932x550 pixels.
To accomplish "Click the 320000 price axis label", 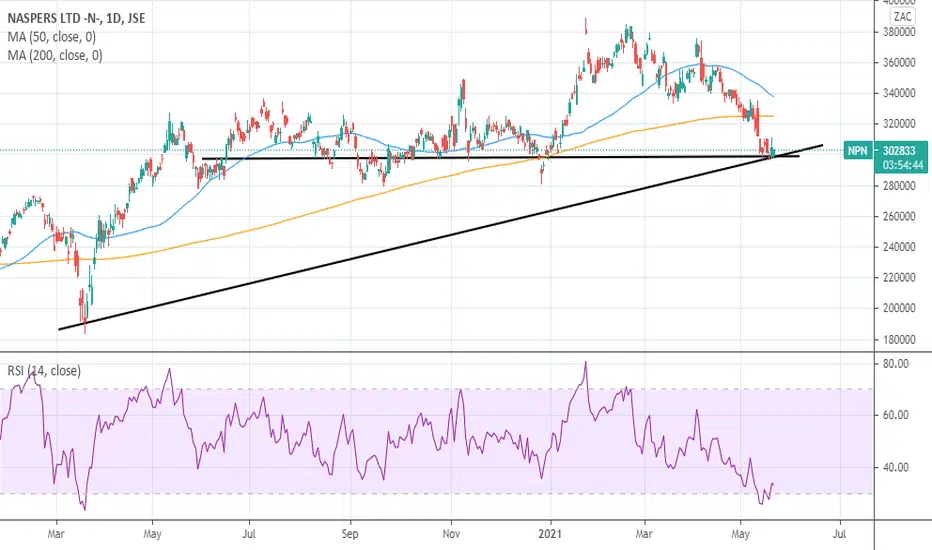I will 899,124.
